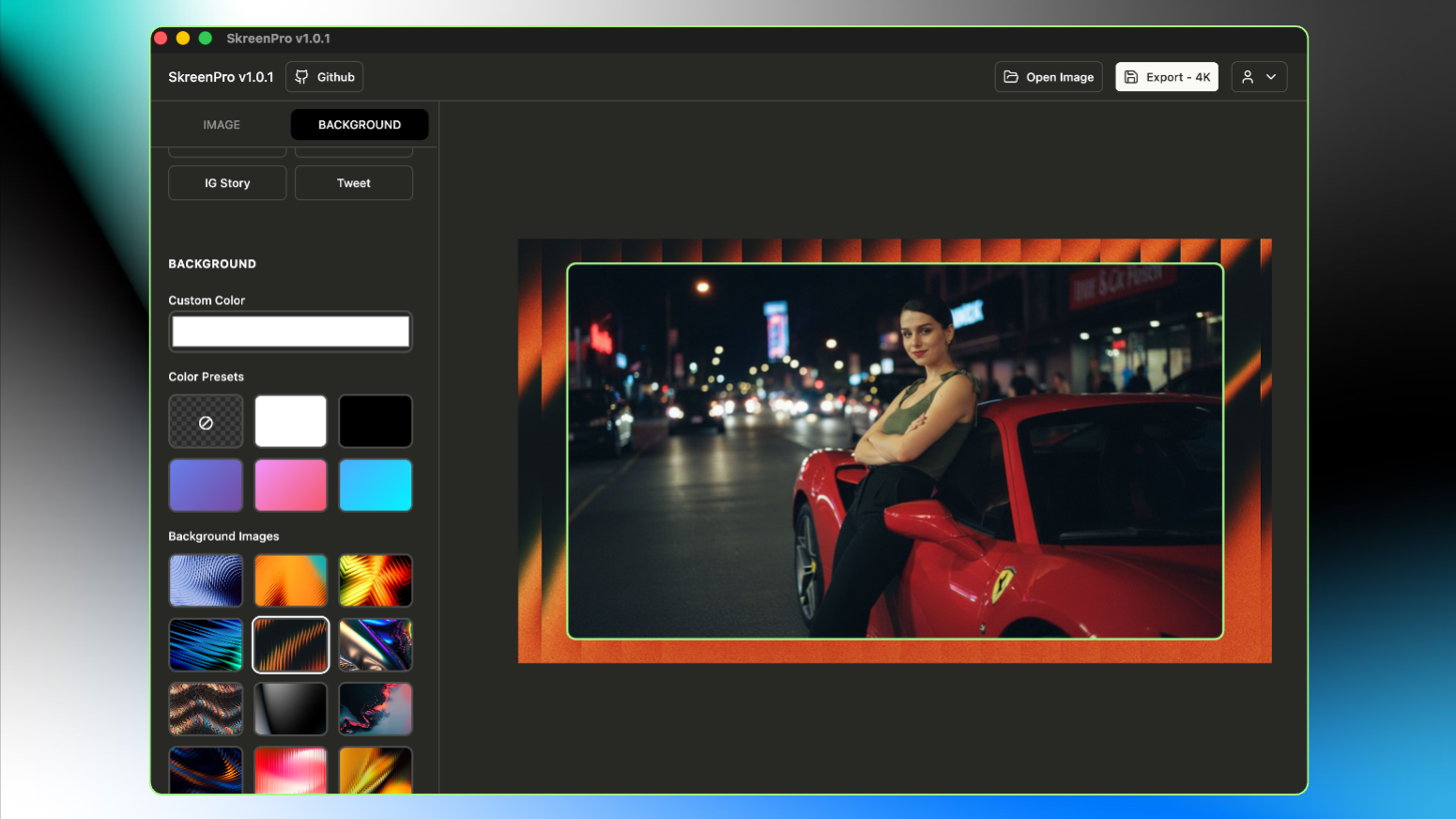Switch to the BACKGROUND tab
The image size is (1456, 819).
pos(360,124)
